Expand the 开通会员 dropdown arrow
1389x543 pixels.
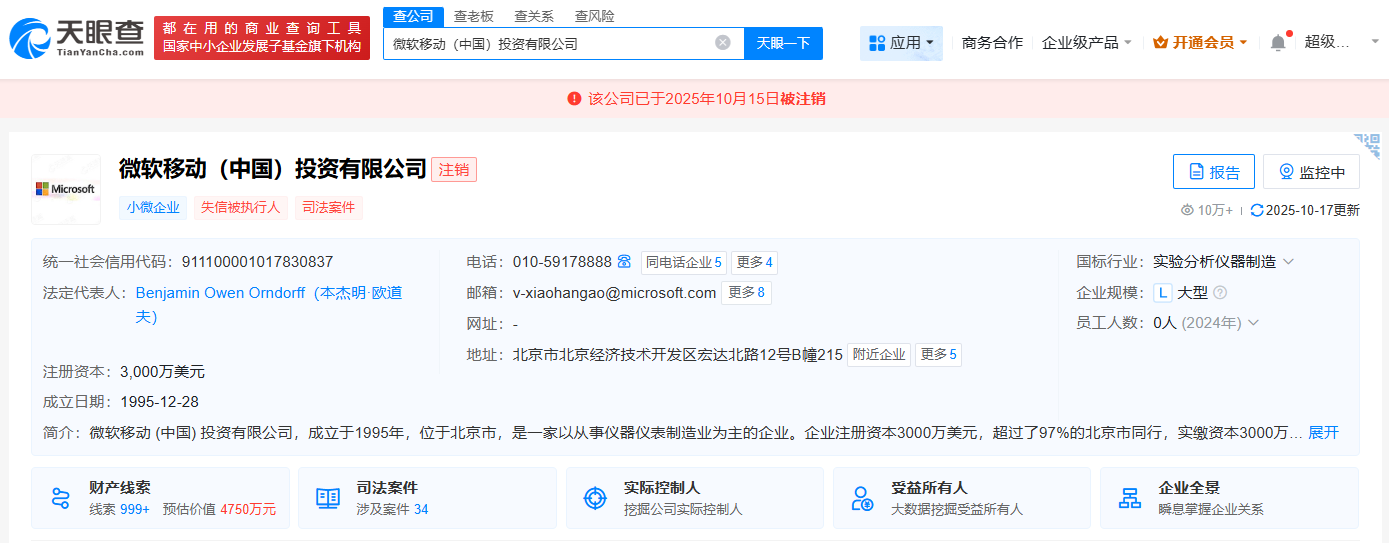click(1243, 43)
